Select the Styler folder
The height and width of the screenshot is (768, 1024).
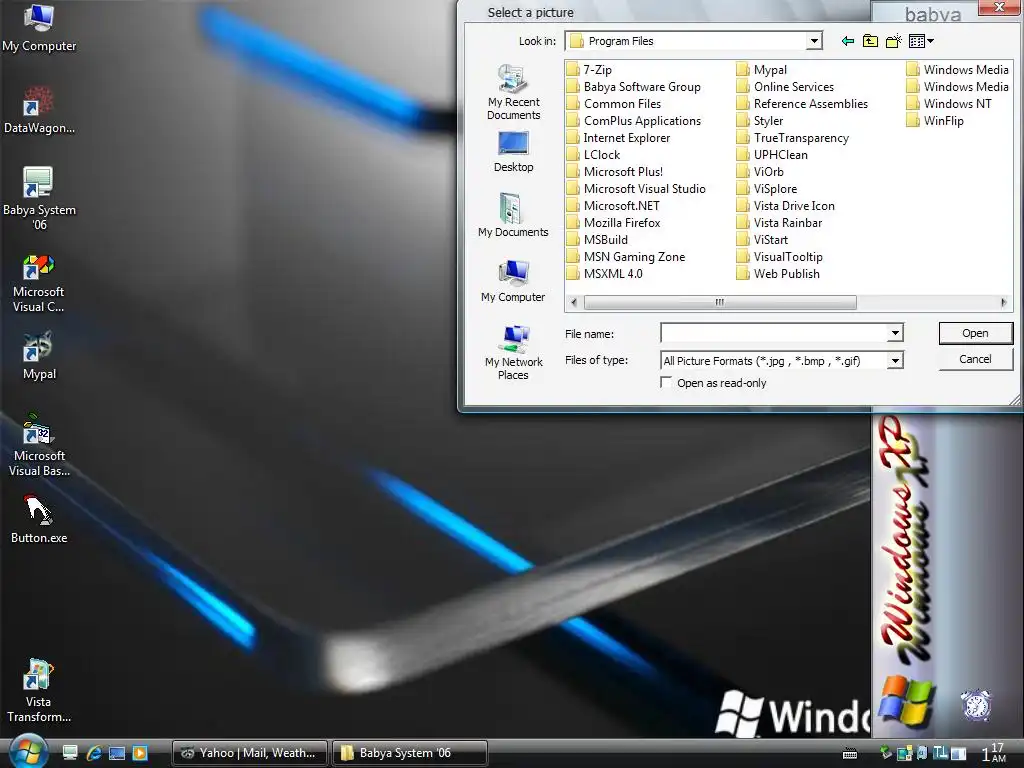760,121
